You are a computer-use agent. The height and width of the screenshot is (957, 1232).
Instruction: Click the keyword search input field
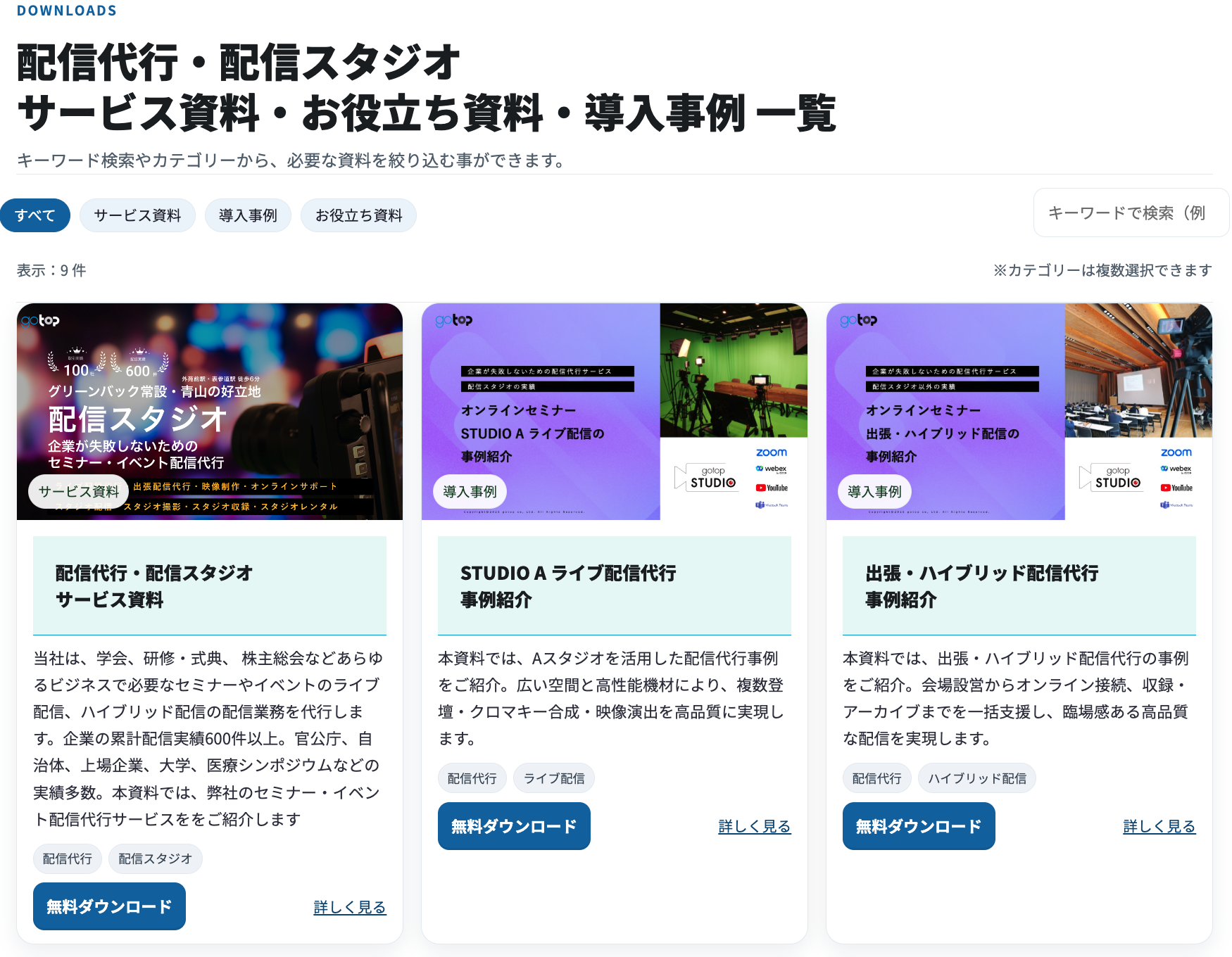pos(1130,213)
